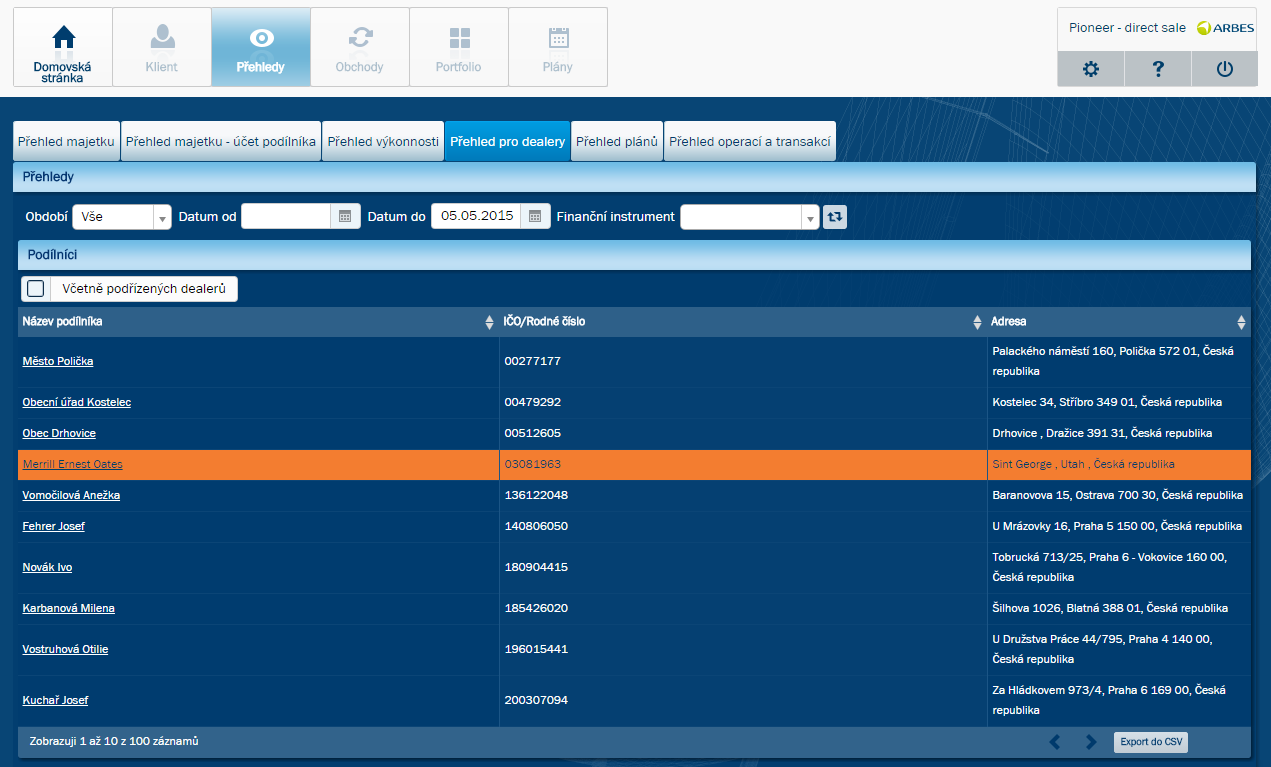
Task: Open settings gear icon
Action: click(1090, 69)
